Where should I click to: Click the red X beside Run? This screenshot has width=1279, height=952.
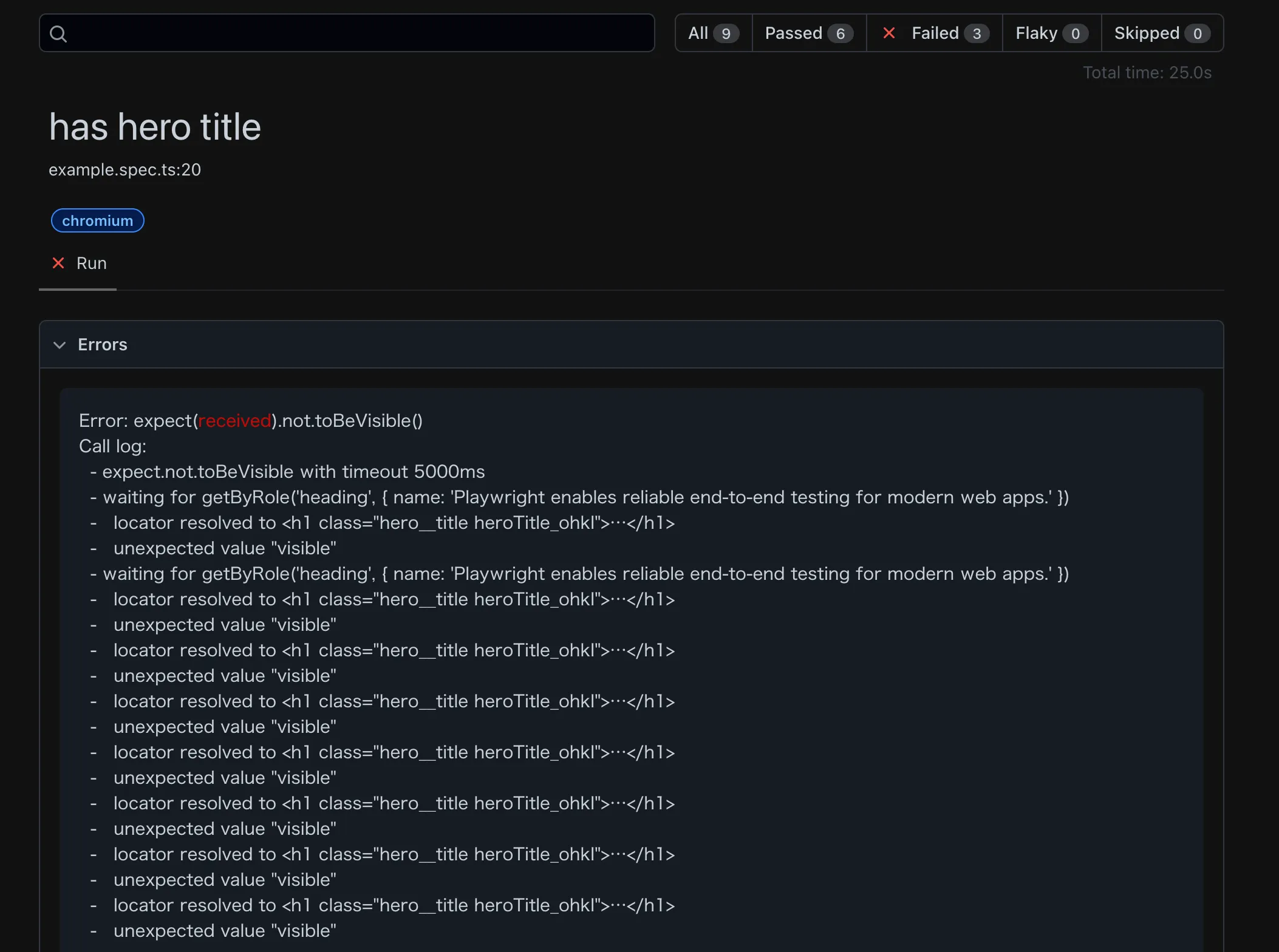(x=58, y=263)
